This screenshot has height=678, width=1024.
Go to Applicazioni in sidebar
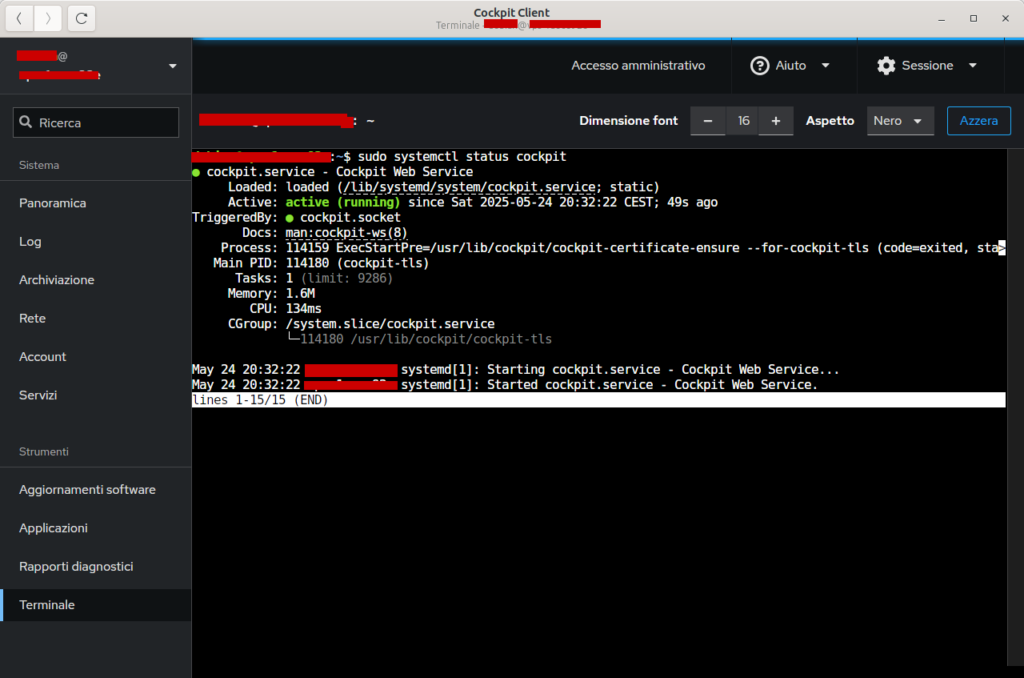(95, 528)
